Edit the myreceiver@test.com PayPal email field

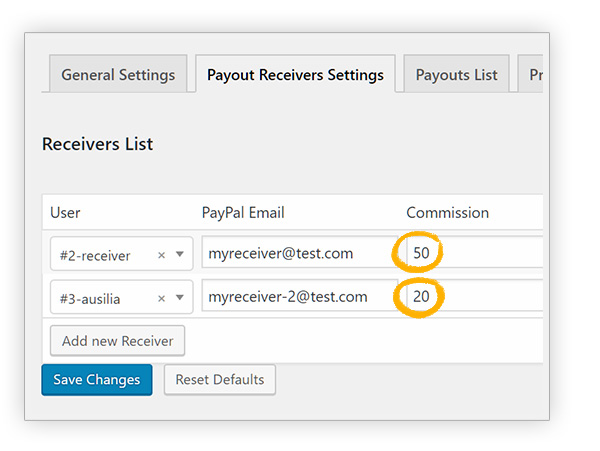(x=300, y=252)
